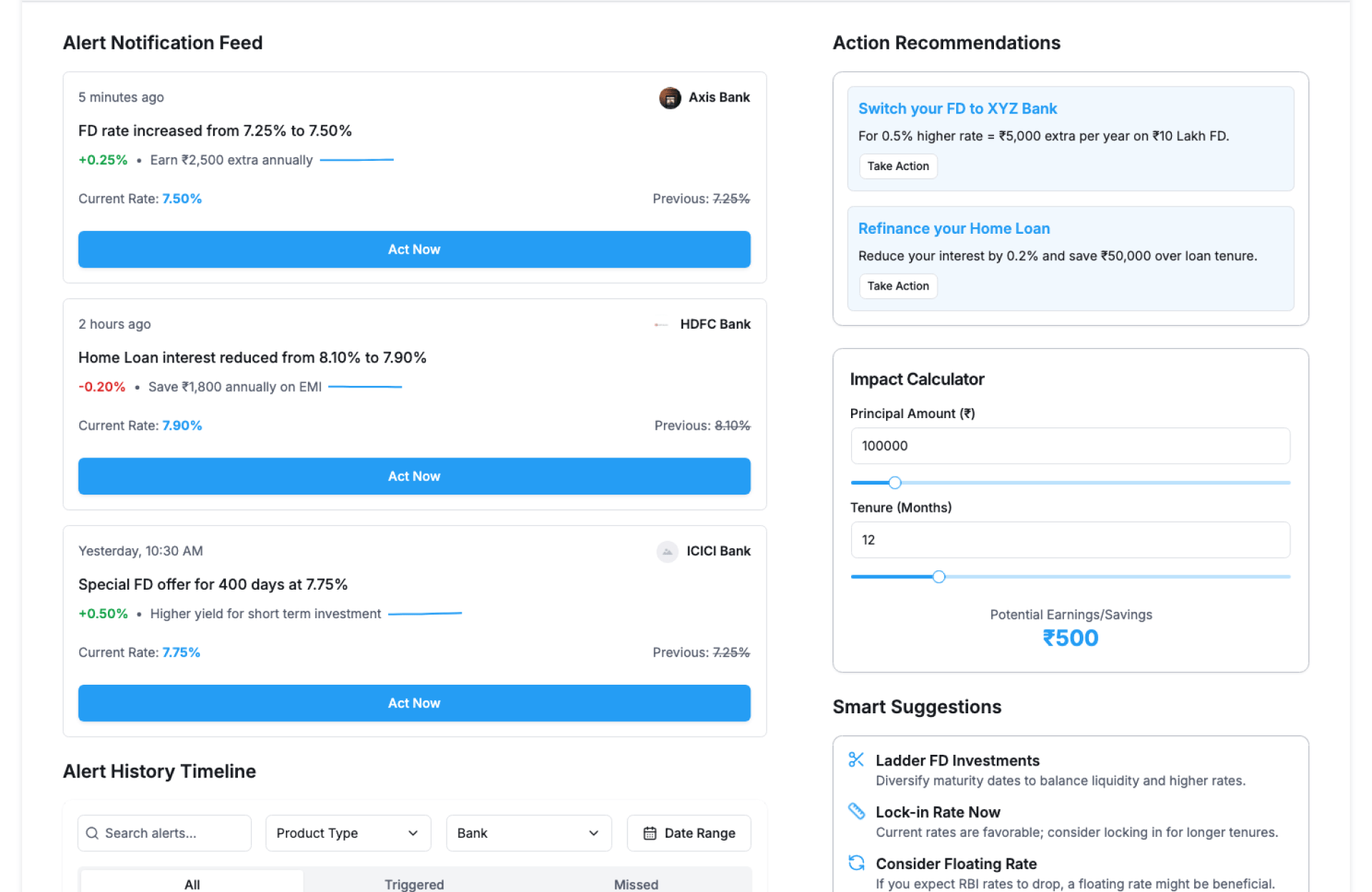
Task: Click the tag icon beside Lock-in Rate Now
Action: [855, 811]
